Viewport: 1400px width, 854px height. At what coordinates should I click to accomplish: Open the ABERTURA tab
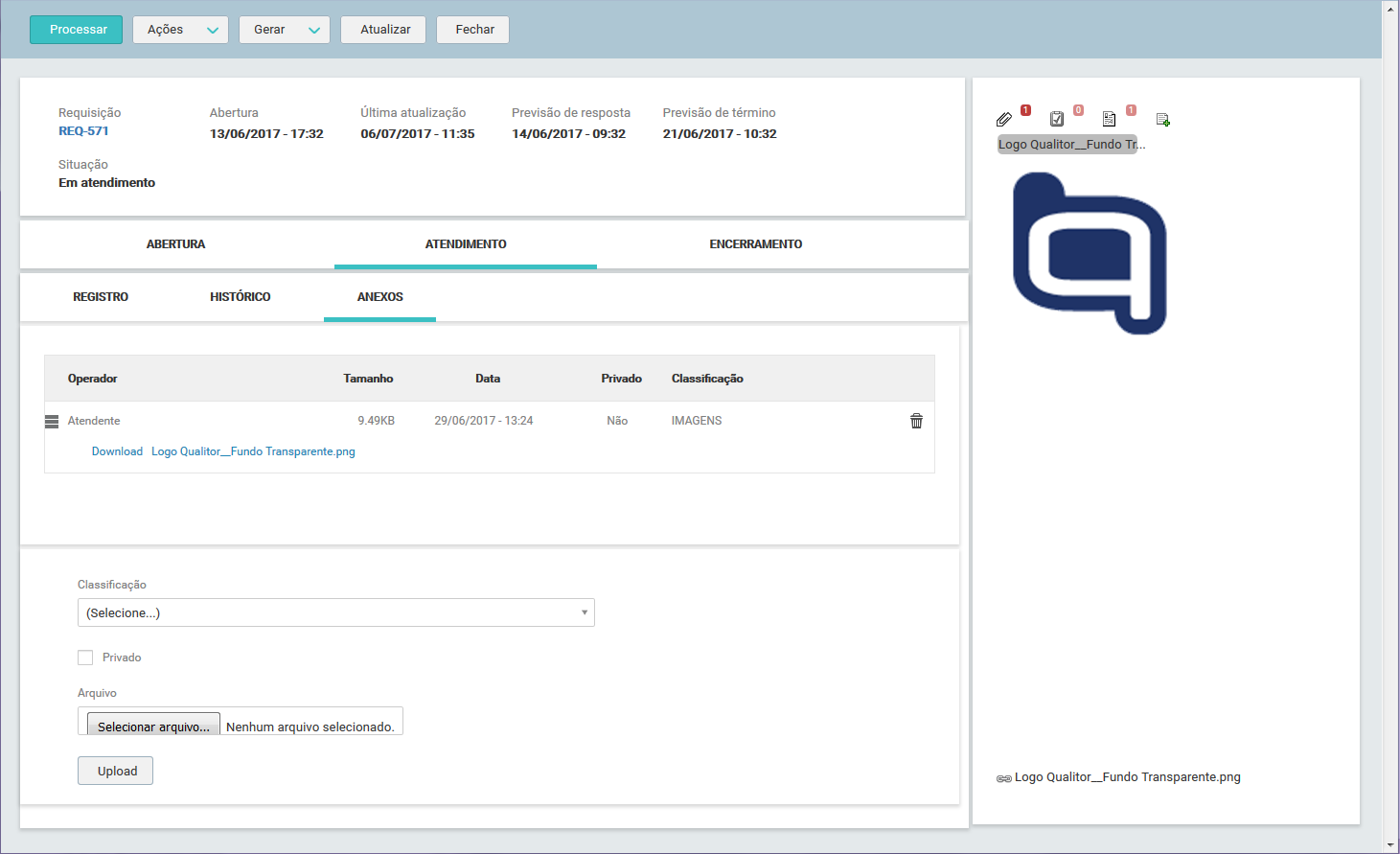176,244
